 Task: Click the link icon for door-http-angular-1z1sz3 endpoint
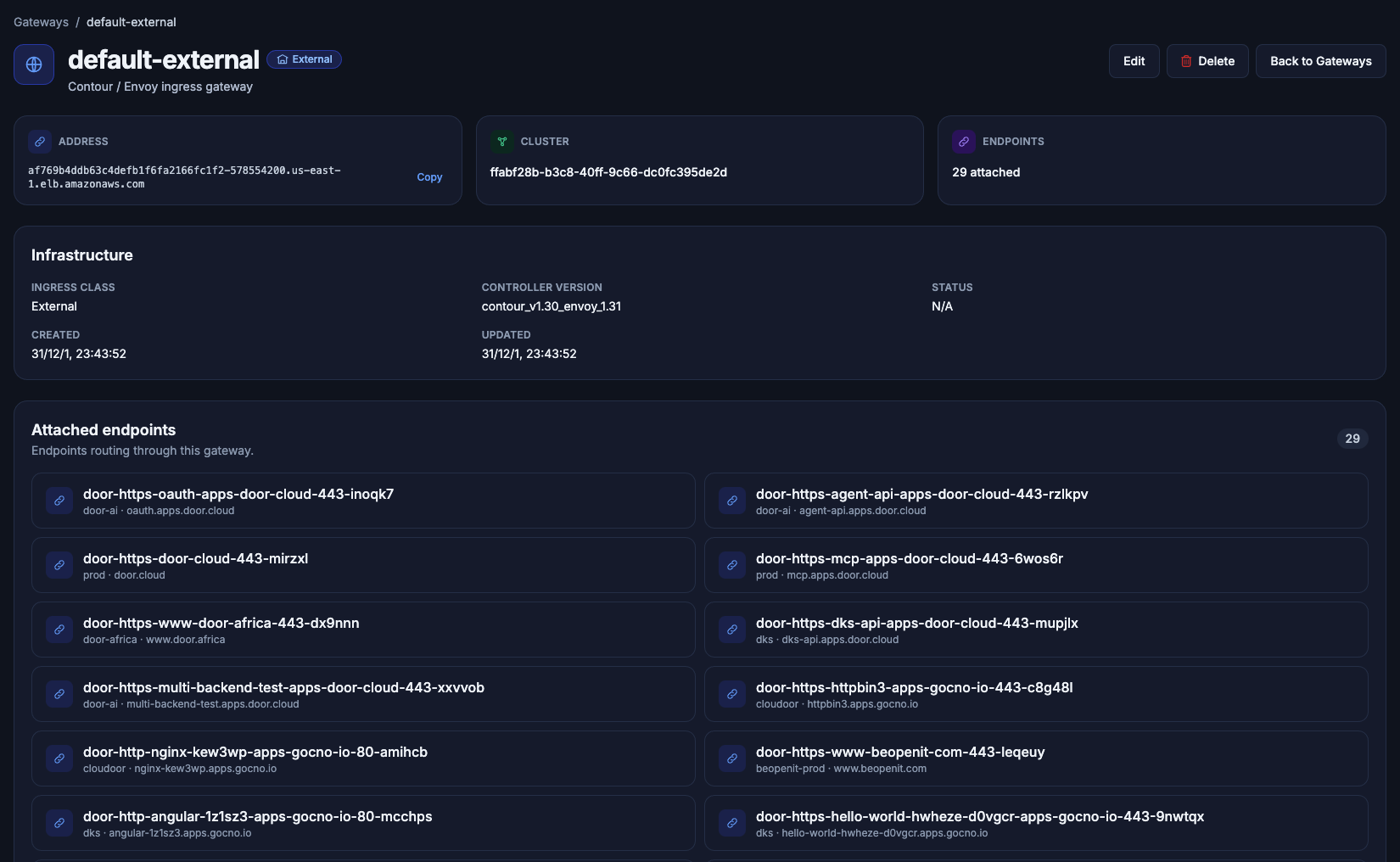[x=59, y=823]
